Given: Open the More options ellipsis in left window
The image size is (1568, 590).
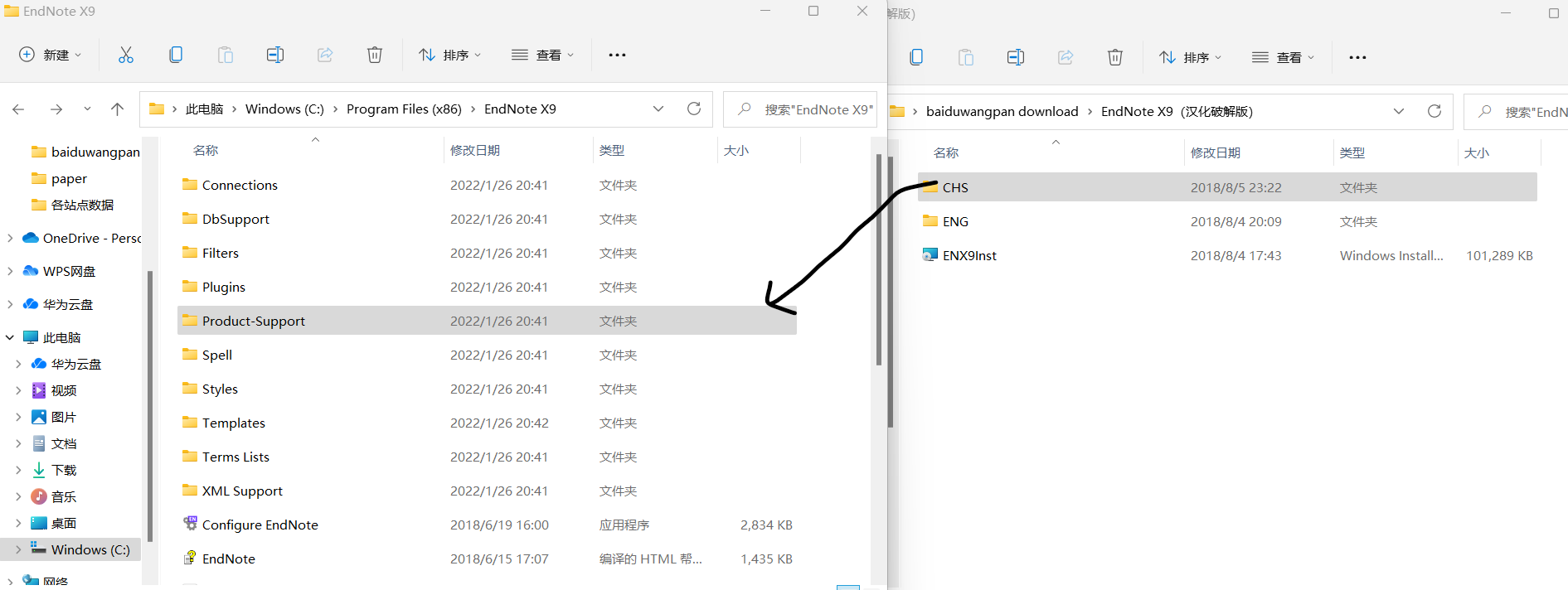Looking at the screenshot, I should tap(617, 55).
